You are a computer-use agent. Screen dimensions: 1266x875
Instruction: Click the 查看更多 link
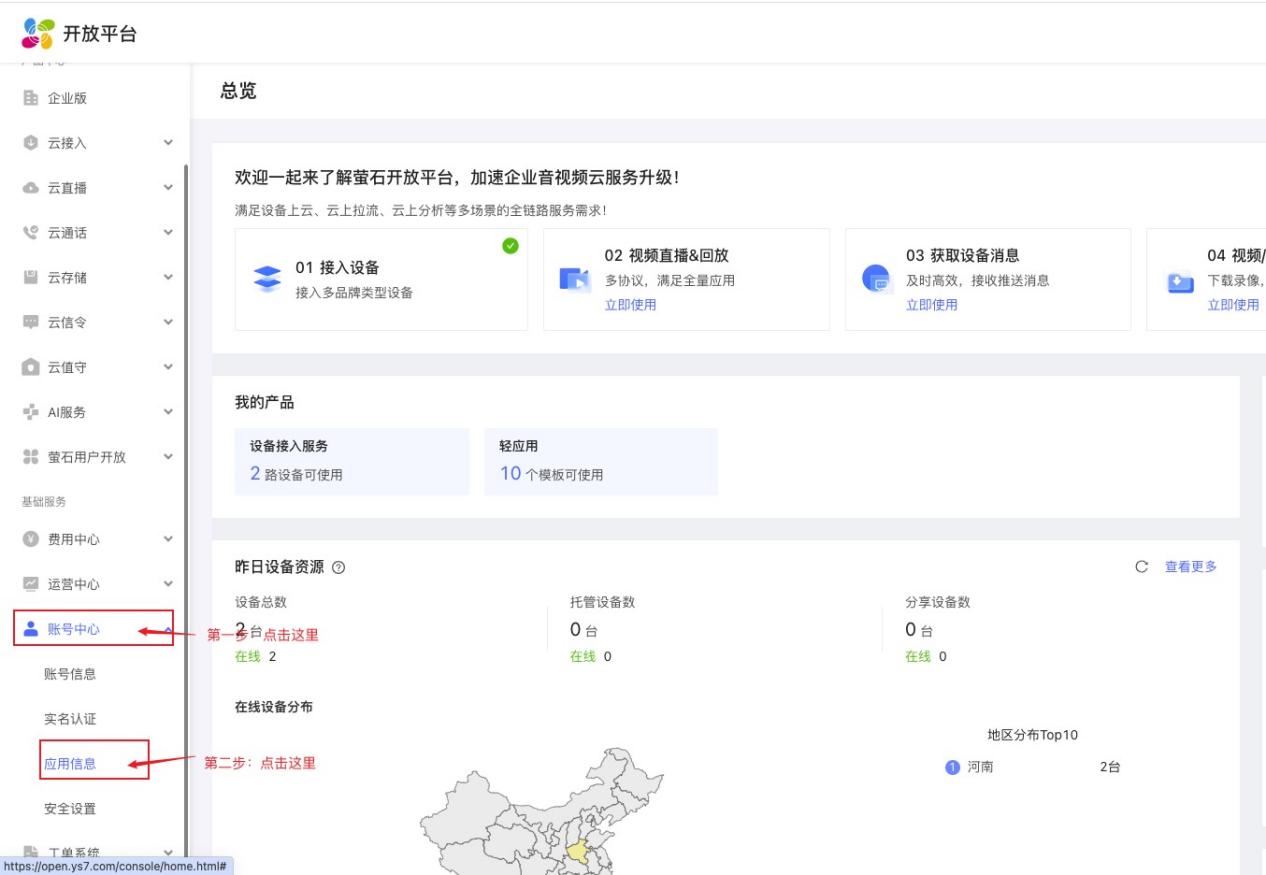1190,567
